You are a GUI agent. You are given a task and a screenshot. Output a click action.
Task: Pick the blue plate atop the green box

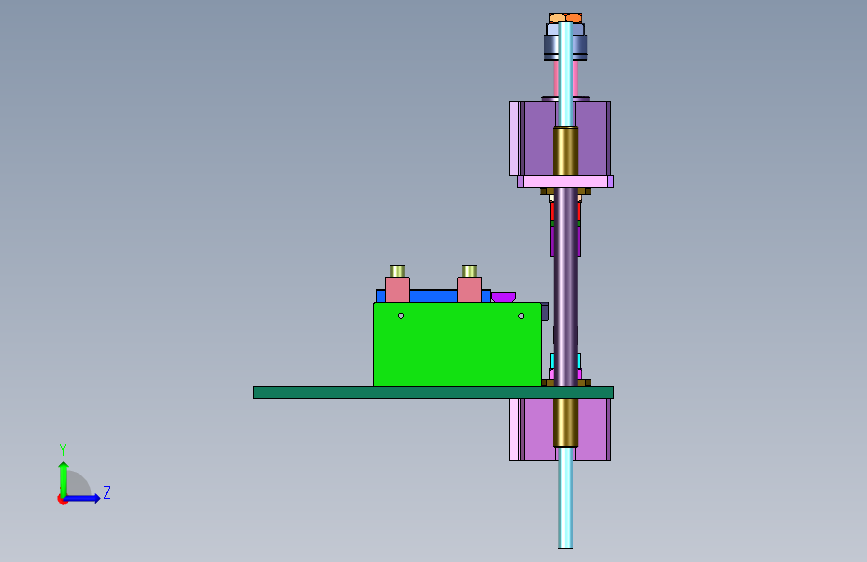(433, 296)
